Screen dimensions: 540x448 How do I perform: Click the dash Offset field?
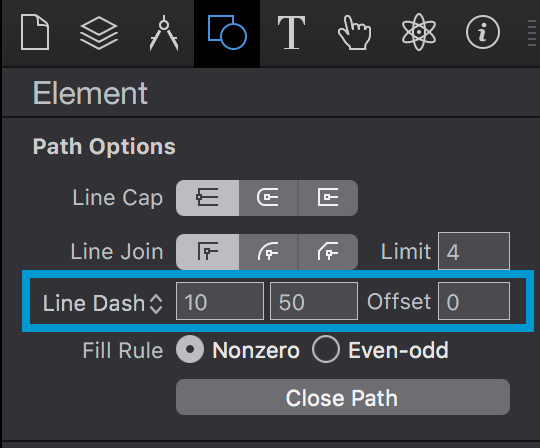tap(474, 301)
